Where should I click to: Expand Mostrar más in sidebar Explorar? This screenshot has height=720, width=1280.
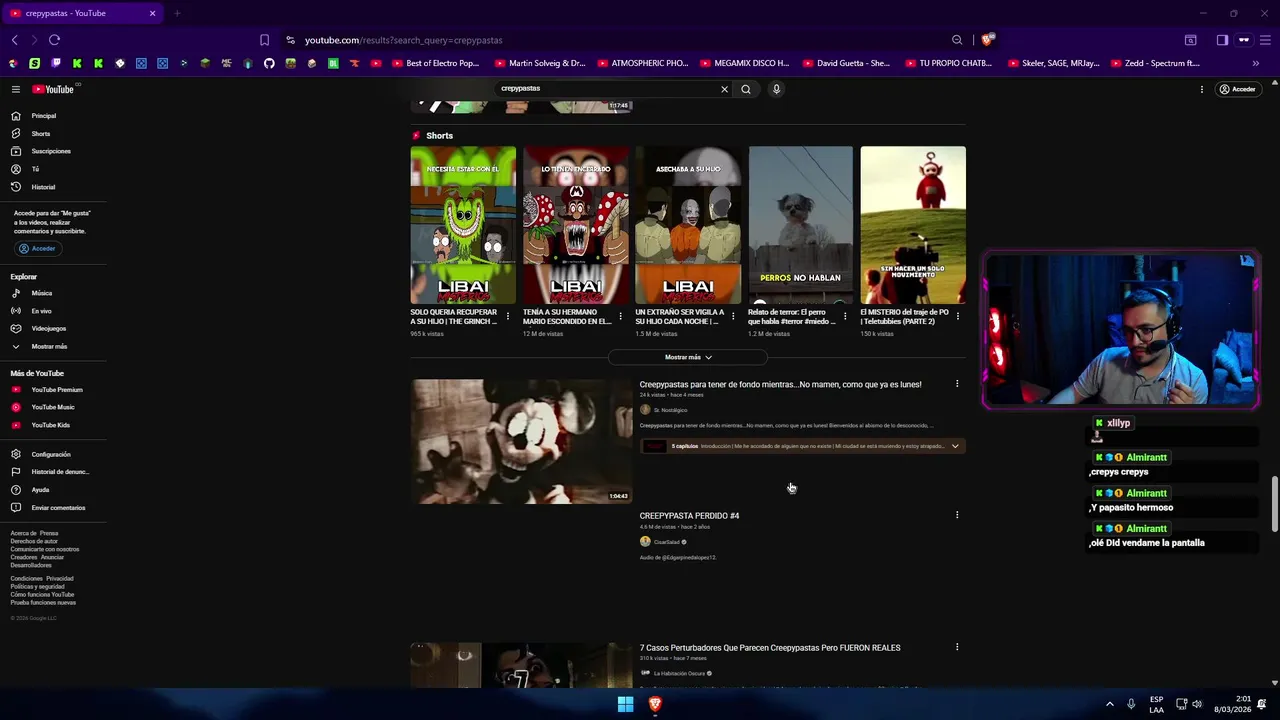coord(48,346)
